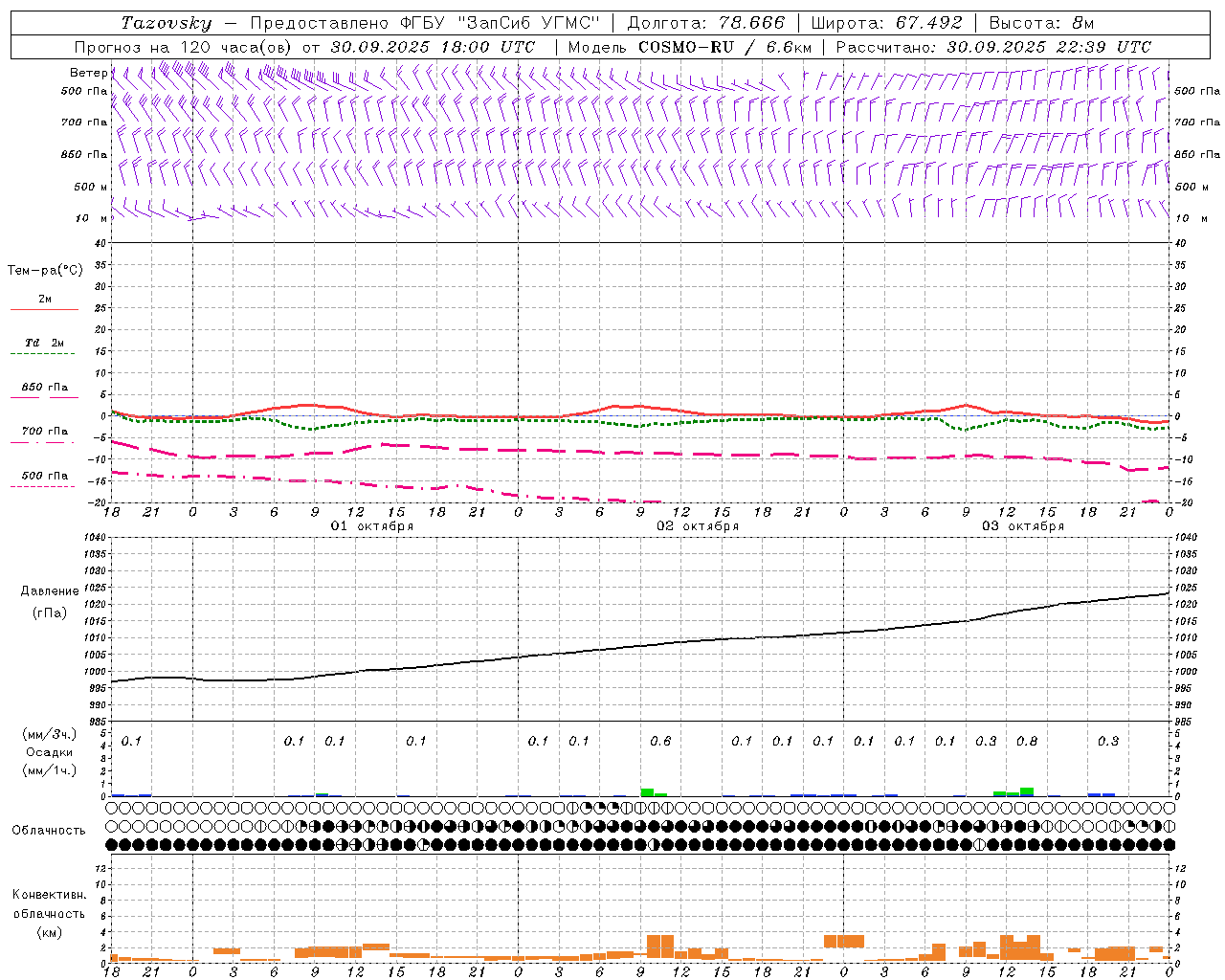Click the 'Высота: 8м' header field

coord(1041,23)
